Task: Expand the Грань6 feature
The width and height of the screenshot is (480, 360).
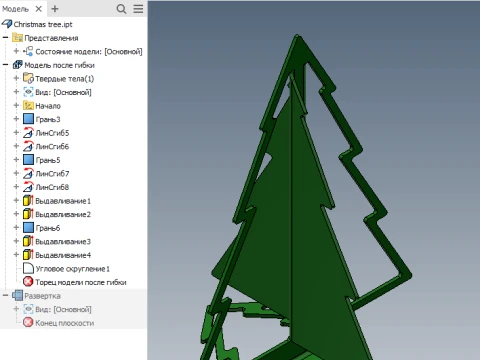Action: pos(16,228)
